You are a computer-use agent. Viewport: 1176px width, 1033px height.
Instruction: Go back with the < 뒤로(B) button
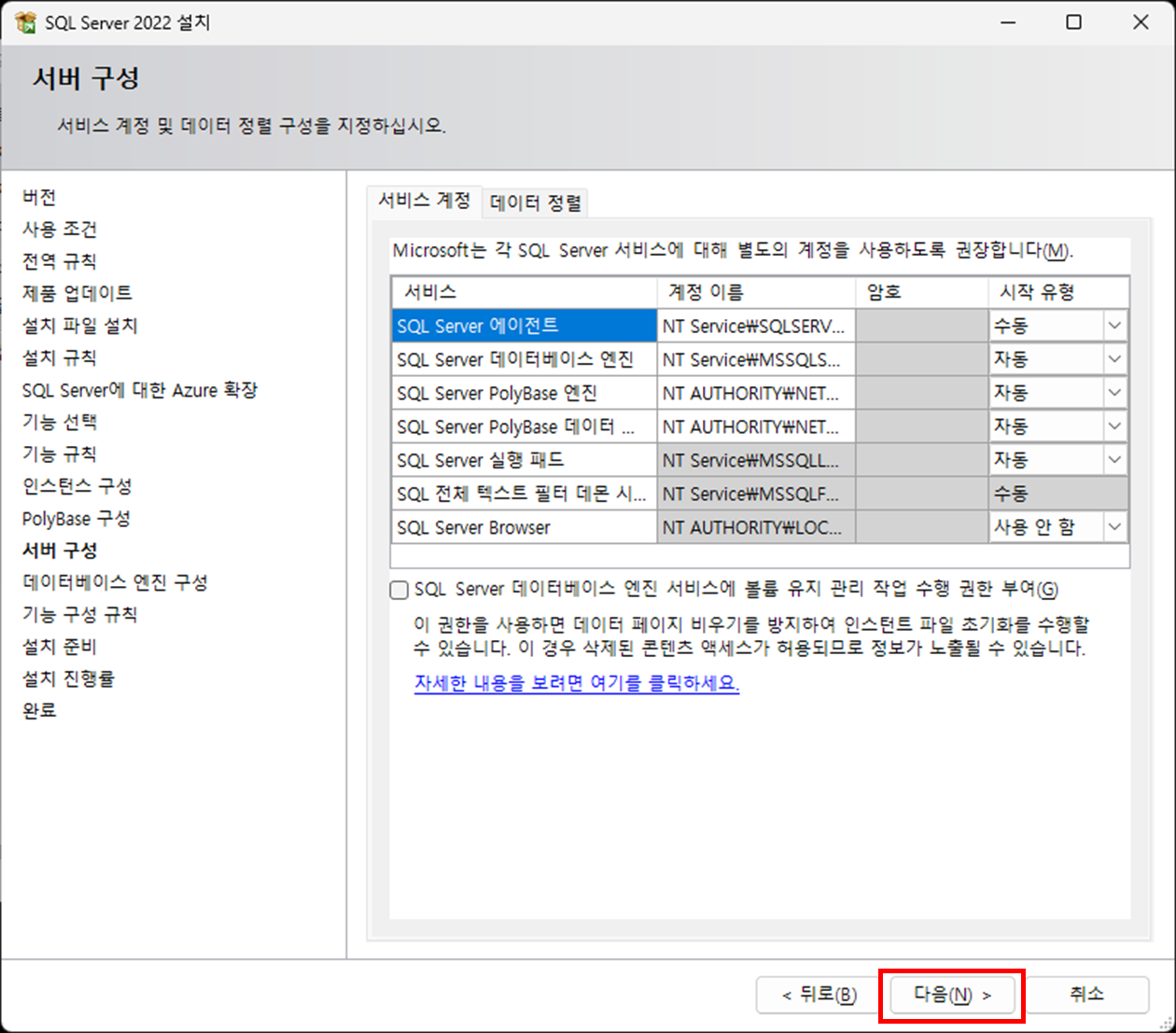tap(819, 995)
